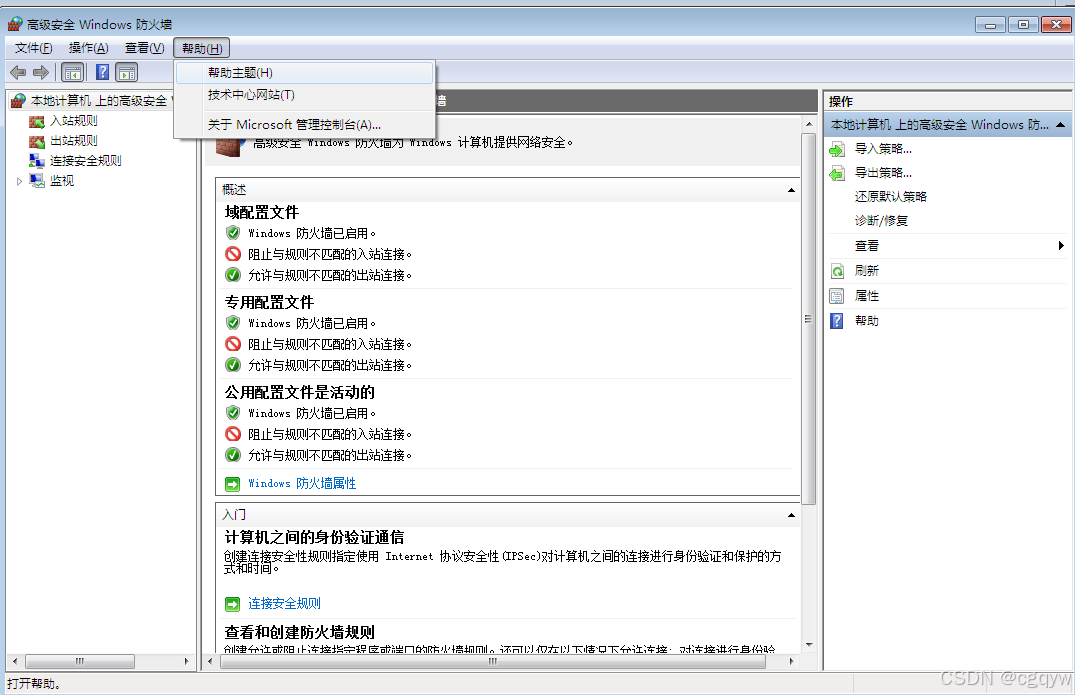Open the Windows 防火墙属性 link
The width and height of the screenshot is (1075, 695).
pos(302,484)
